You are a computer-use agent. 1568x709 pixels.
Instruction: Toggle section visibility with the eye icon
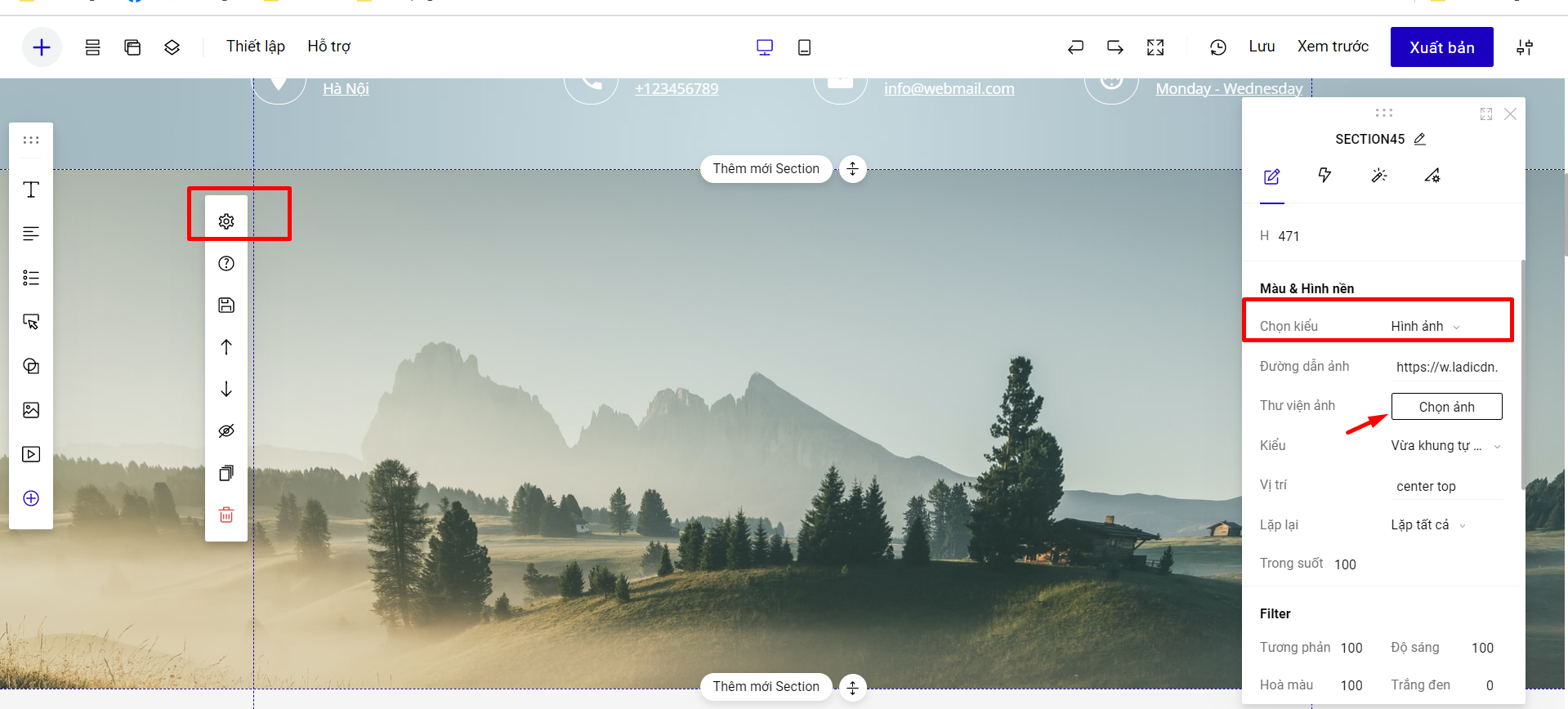pyautogui.click(x=226, y=430)
